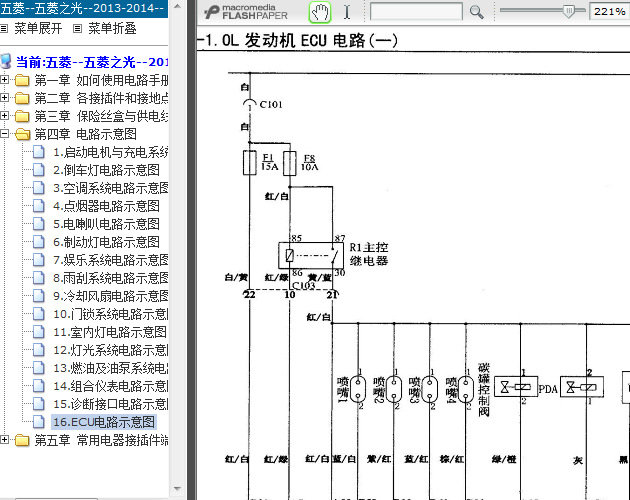Screen dimensions: 630x500
Task: Click 菜单折叠 to collapse menu
Action: point(112,29)
